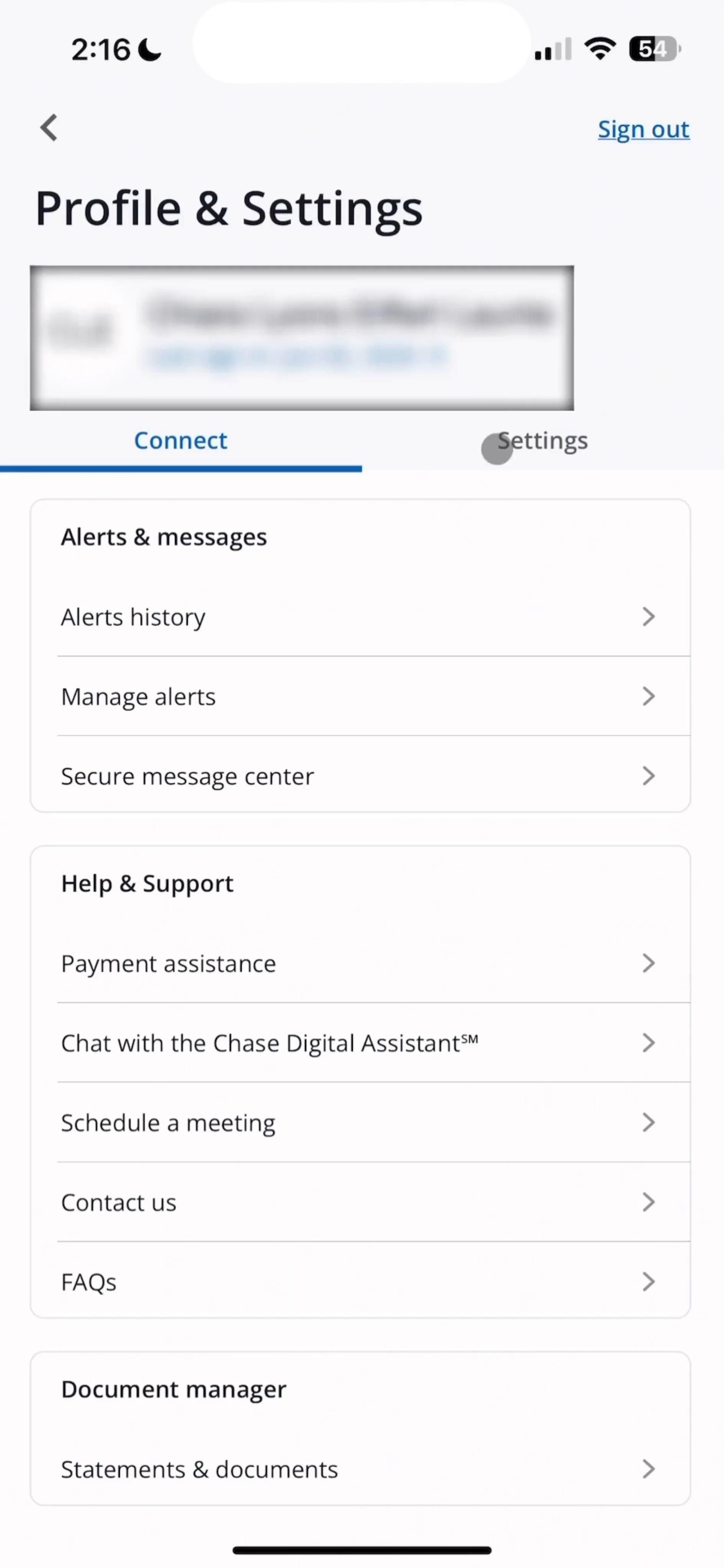This screenshot has width=724, height=1568.
Task: Tap chevron next to FAQs
Action: click(649, 1282)
